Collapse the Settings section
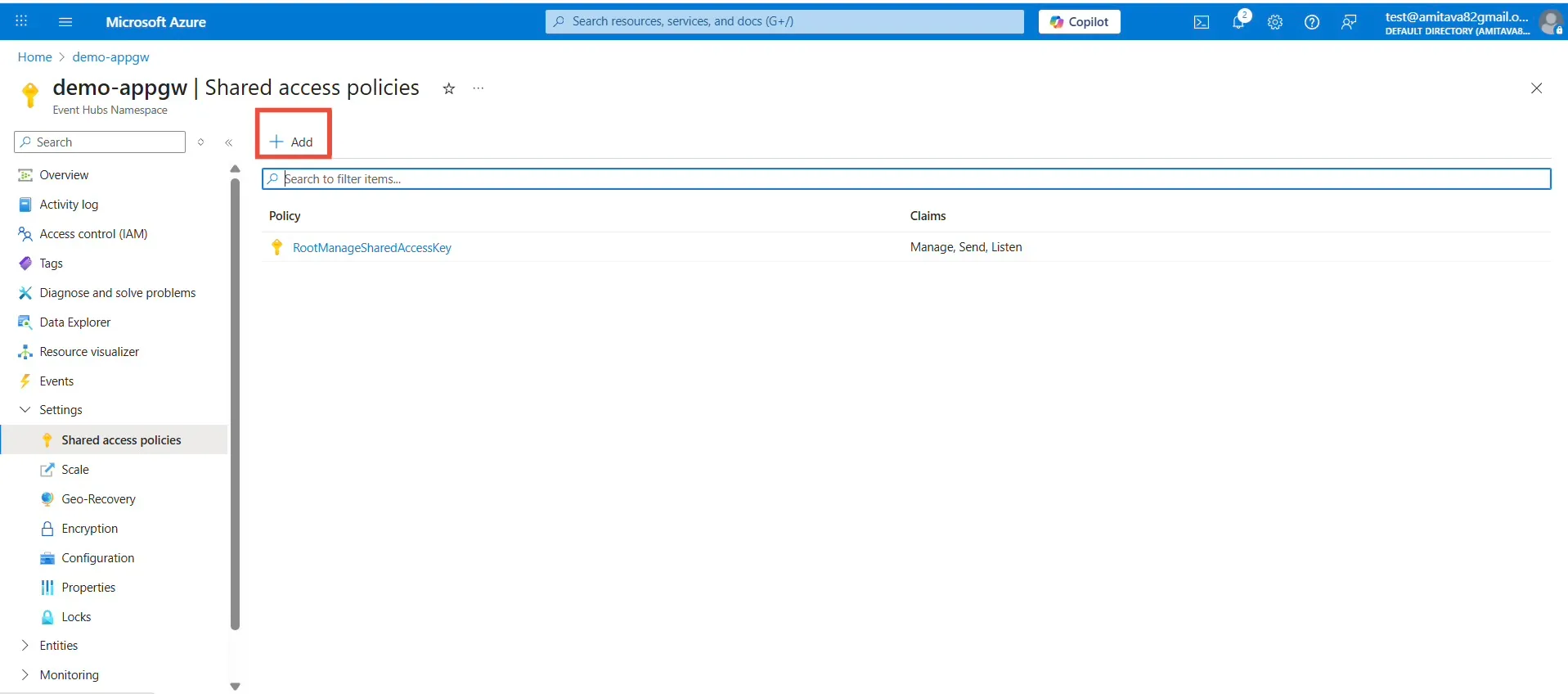Screen dimensions: 1568x694 point(25,410)
